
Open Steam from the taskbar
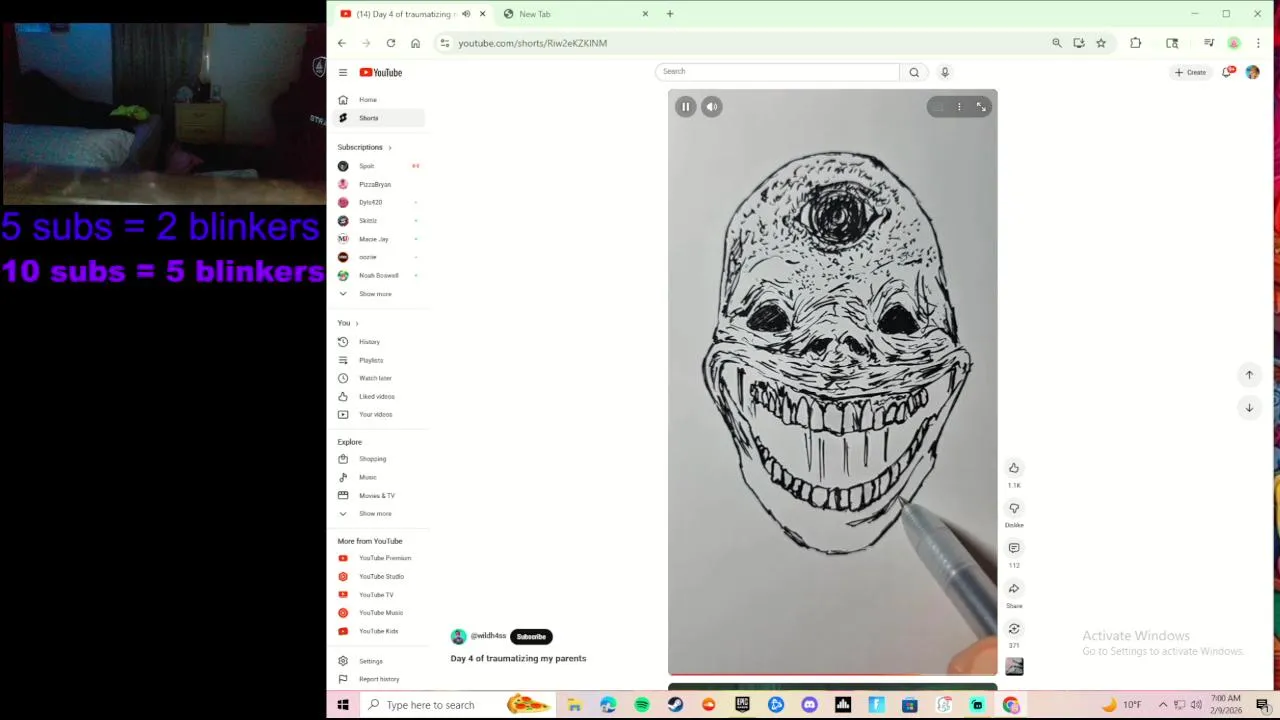pyautogui.click(x=675, y=705)
